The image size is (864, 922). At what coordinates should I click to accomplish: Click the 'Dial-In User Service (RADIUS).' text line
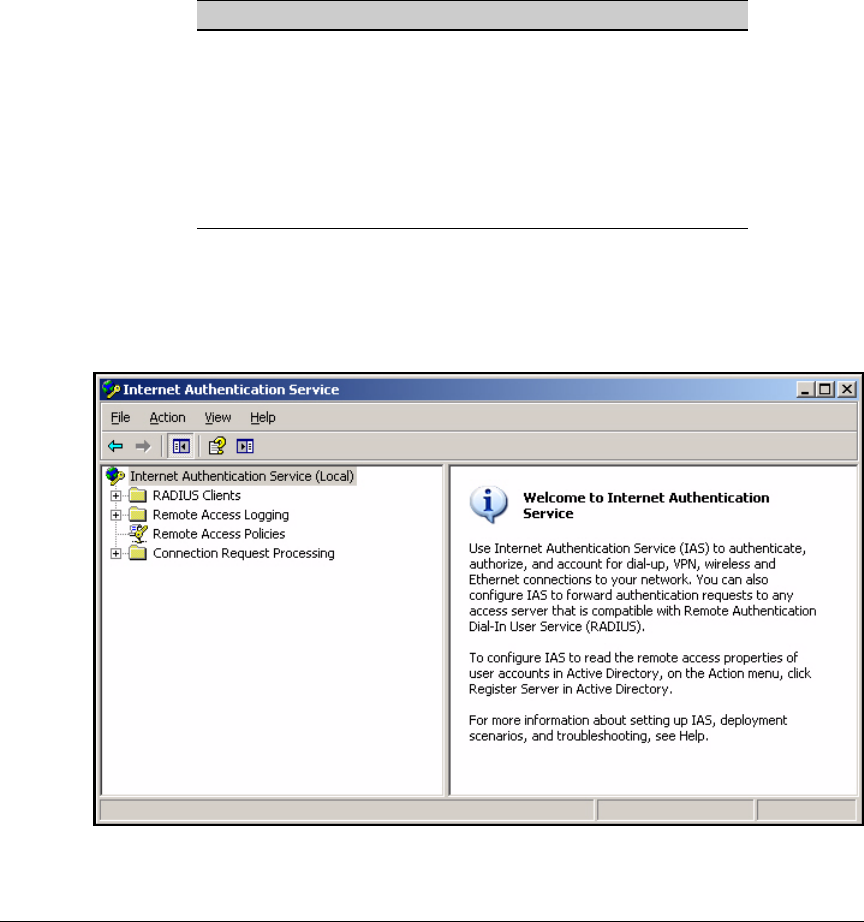556,626
